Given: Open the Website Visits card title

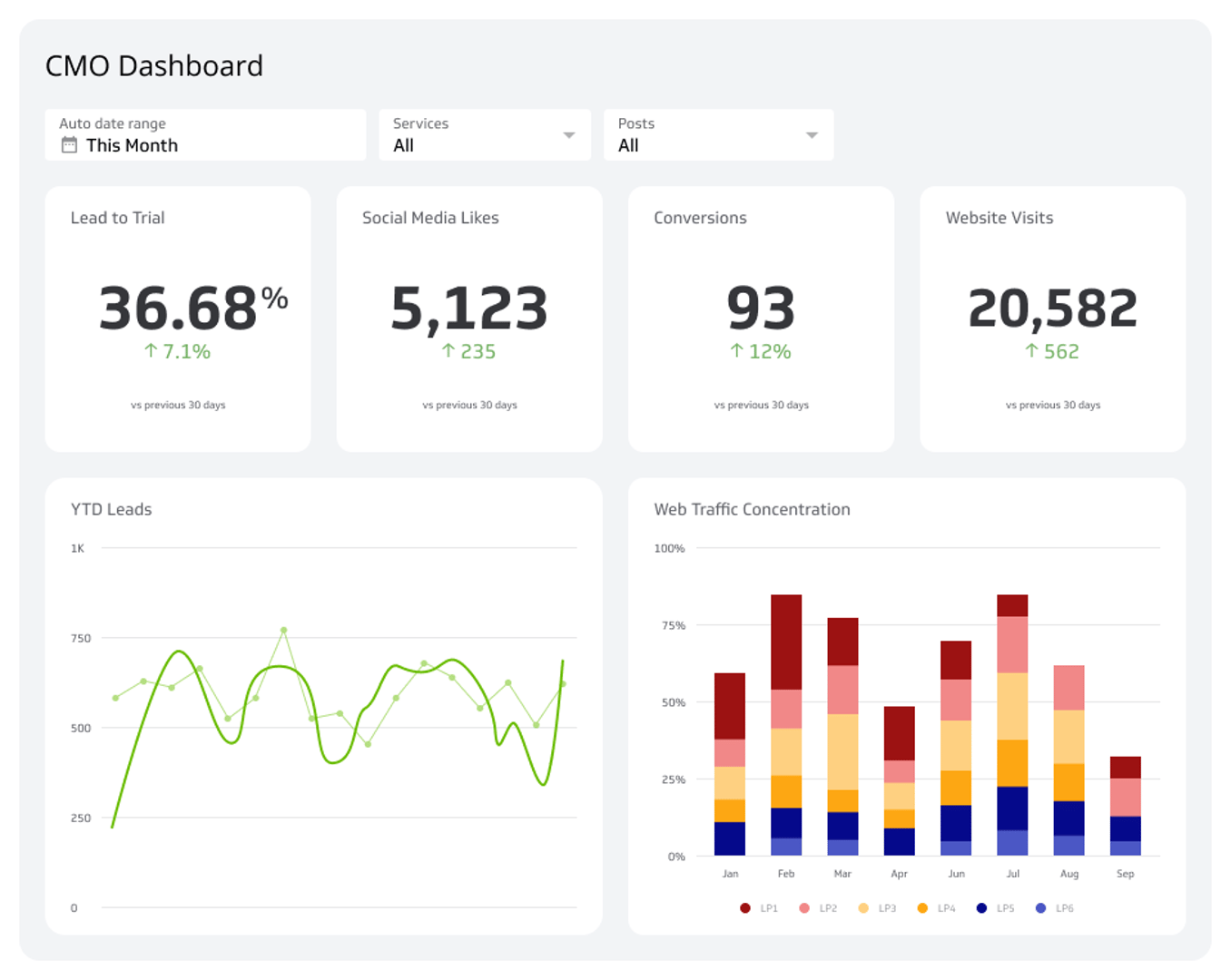Looking at the screenshot, I should tap(1000, 218).
